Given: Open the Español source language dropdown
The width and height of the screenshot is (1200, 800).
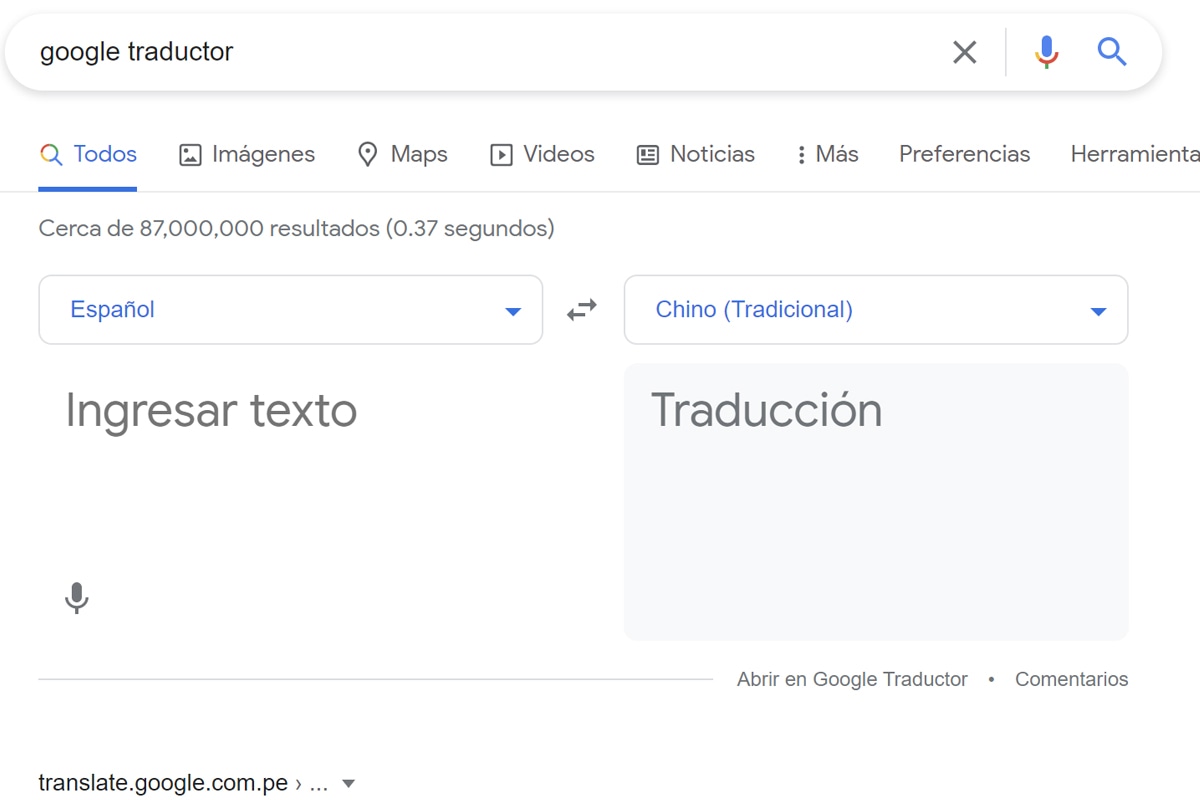Looking at the screenshot, I should pos(290,310).
